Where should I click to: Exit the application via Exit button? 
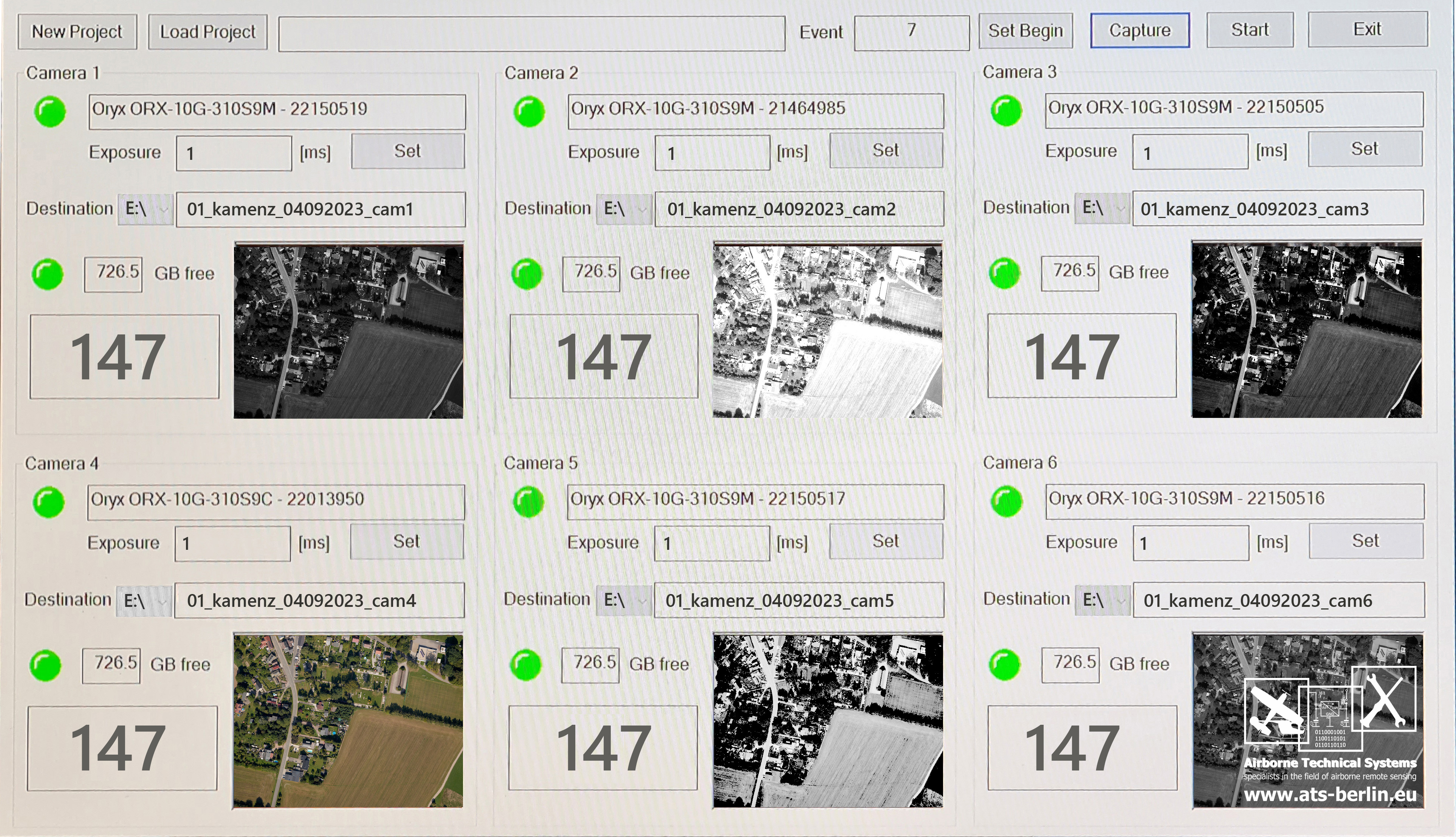click(1368, 29)
